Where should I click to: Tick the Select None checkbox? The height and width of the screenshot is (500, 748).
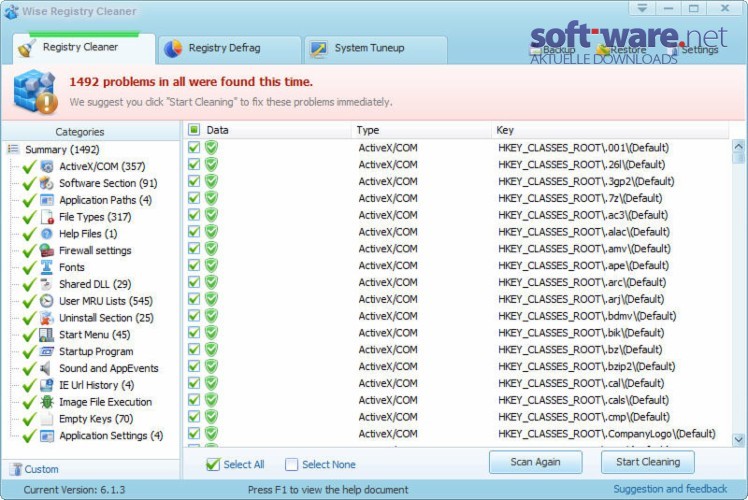(x=291, y=464)
